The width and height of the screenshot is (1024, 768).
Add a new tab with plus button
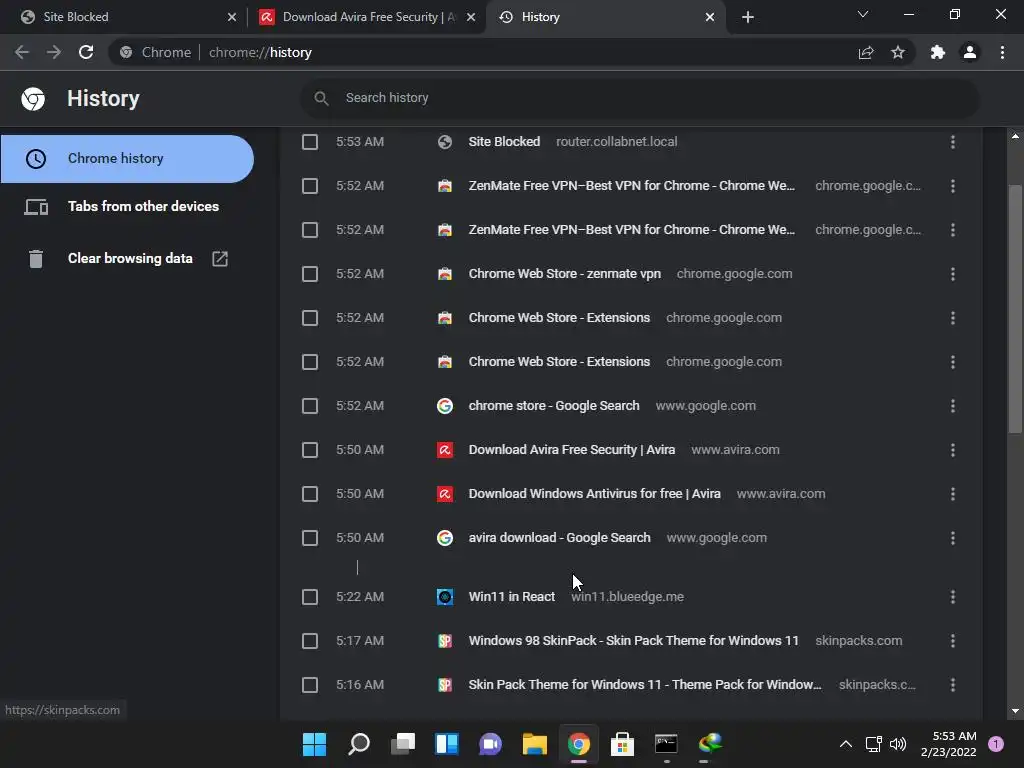(748, 17)
